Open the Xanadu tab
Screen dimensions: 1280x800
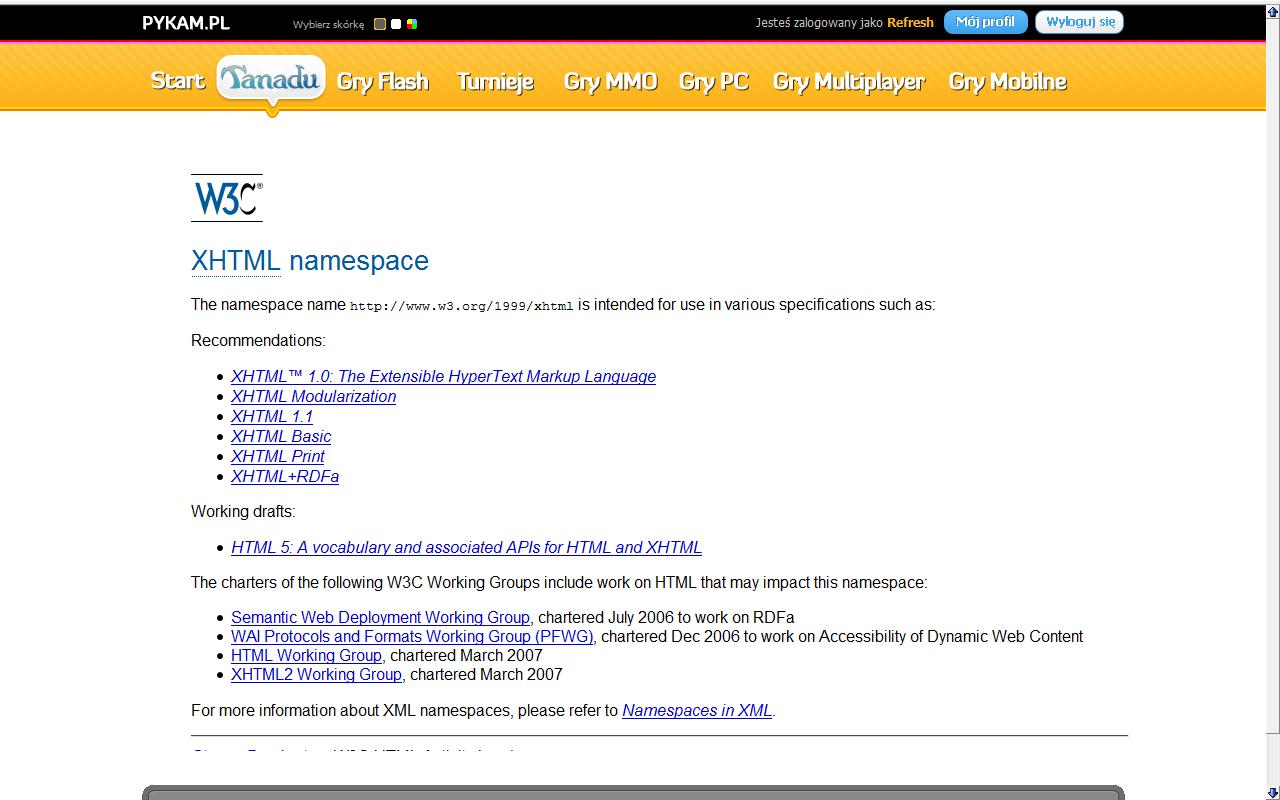pos(271,79)
